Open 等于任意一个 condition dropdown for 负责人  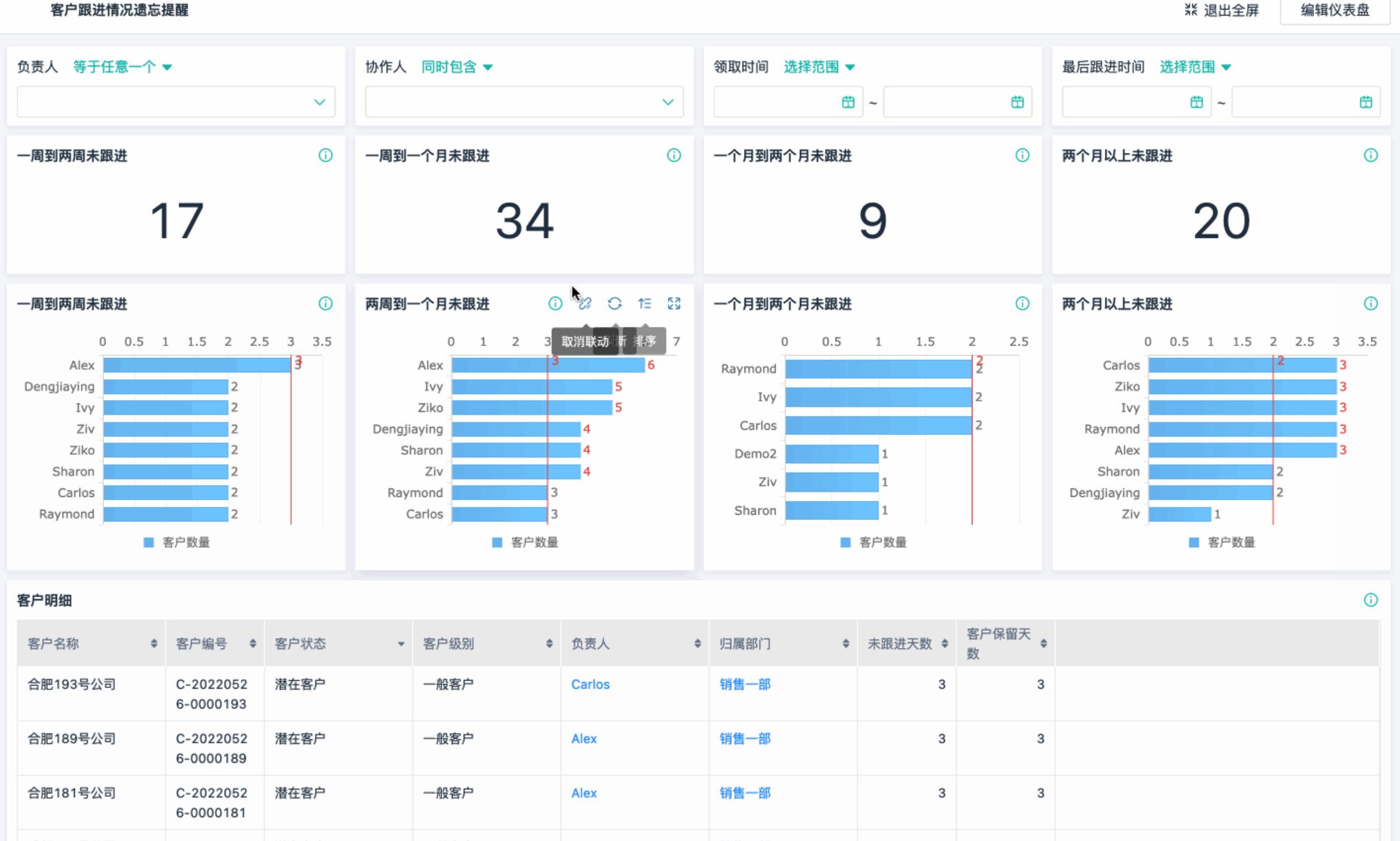[122, 67]
